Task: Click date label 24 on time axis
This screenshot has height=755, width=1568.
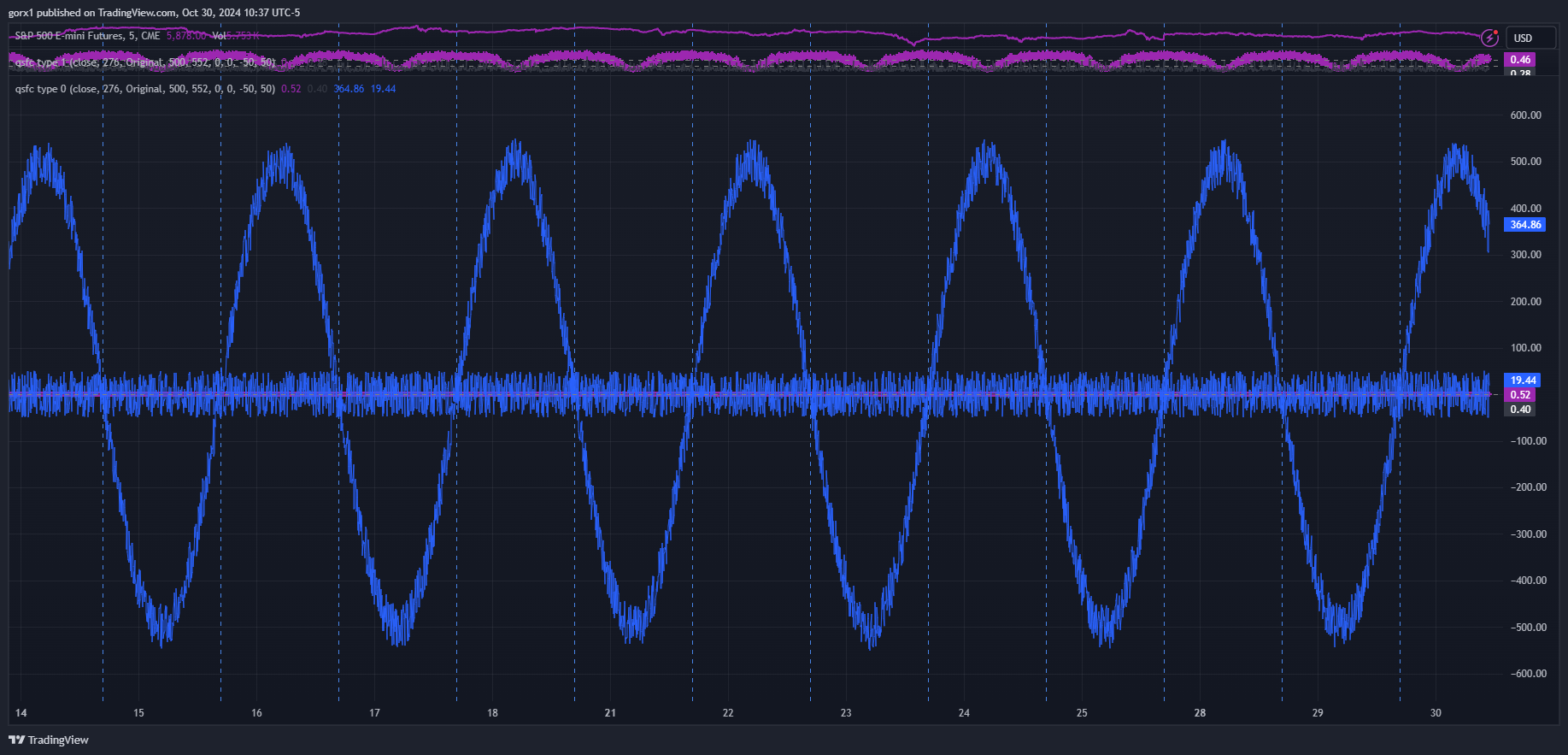Action: point(964,713)
